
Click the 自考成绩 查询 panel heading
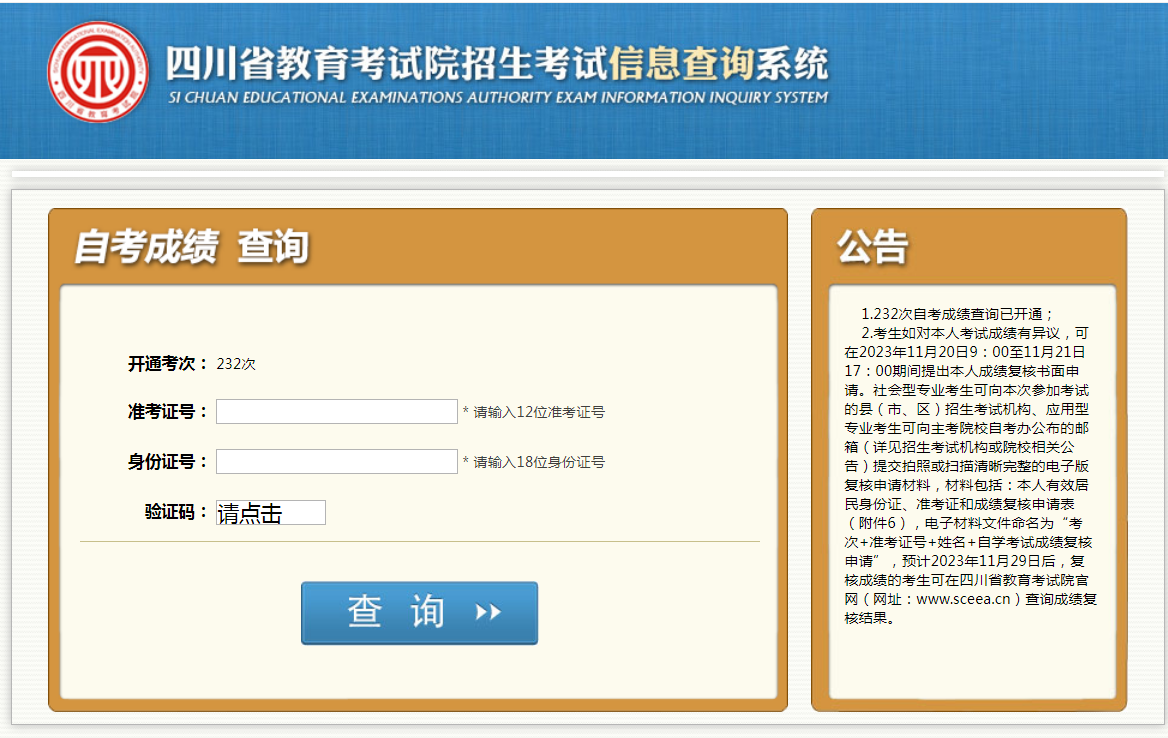pos(191,246)
